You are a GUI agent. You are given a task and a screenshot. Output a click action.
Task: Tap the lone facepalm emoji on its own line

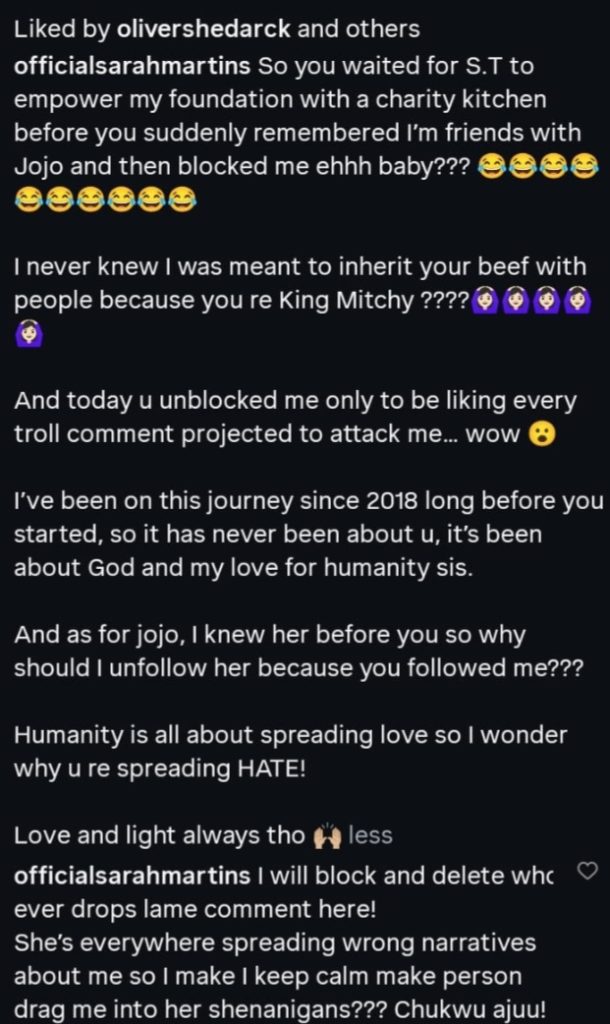pyautogui.click(x=28, y=338)
